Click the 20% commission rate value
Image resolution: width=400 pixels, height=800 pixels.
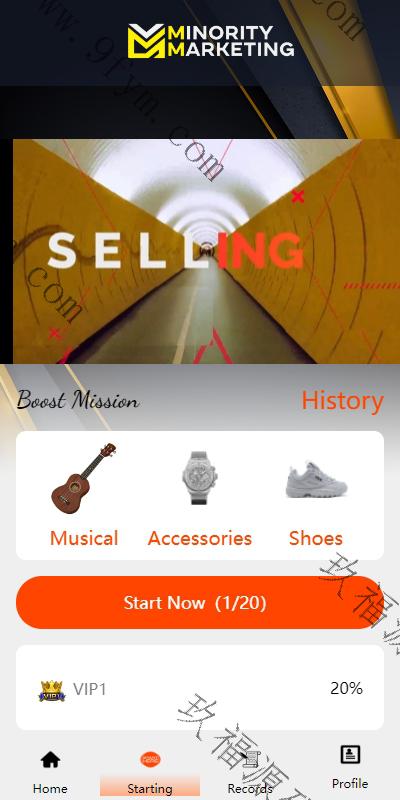click(346, 688)
